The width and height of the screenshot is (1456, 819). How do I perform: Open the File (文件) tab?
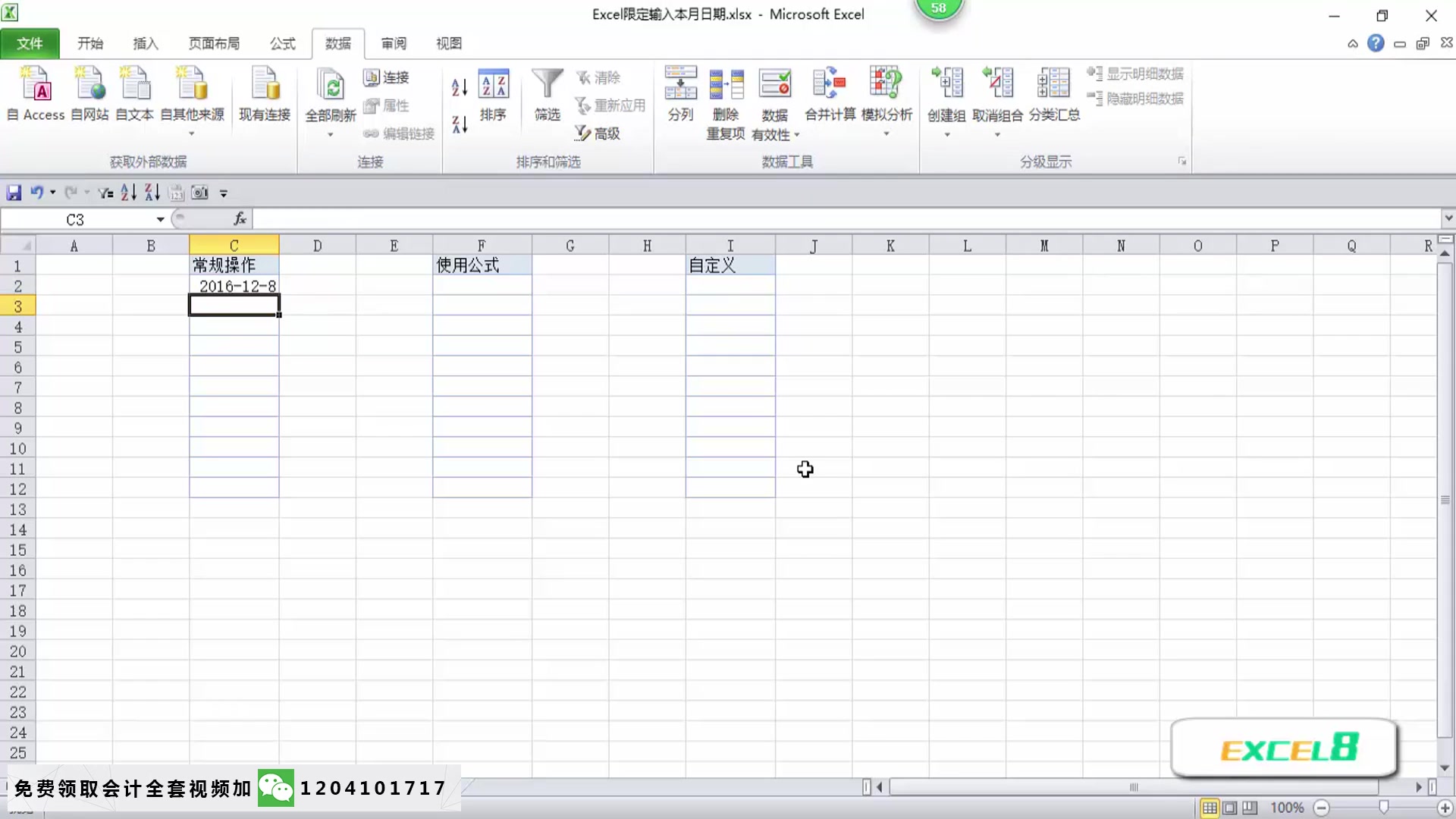[x=30, y=43]
